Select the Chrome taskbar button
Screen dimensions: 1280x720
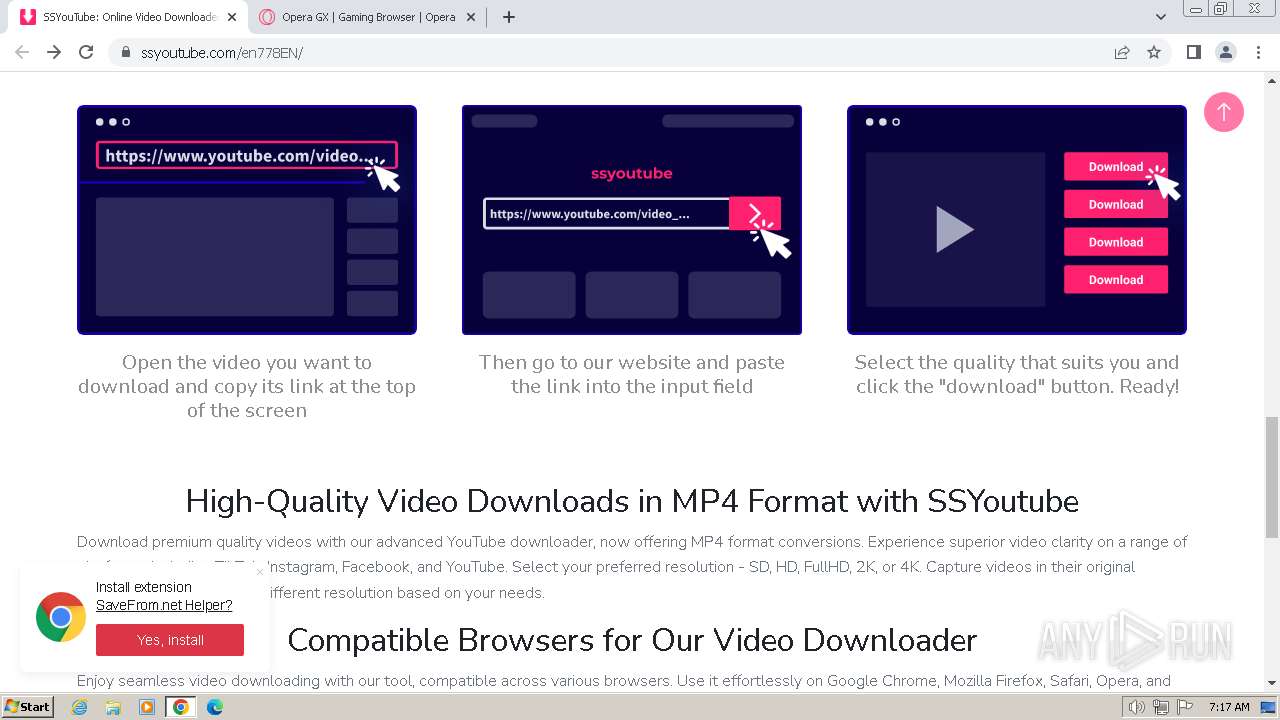pos(181,707)
